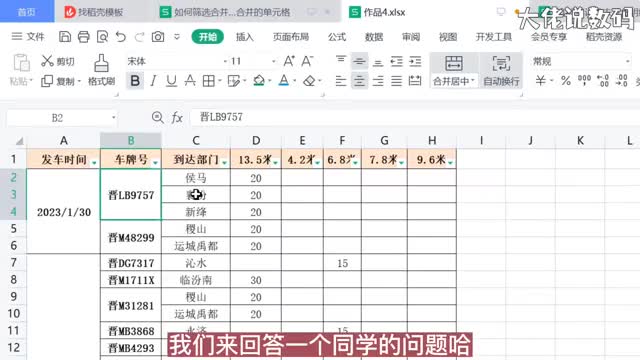Click the Print icon
The height and width of the screenshot is (360, 640).
[x=84, y=37]
